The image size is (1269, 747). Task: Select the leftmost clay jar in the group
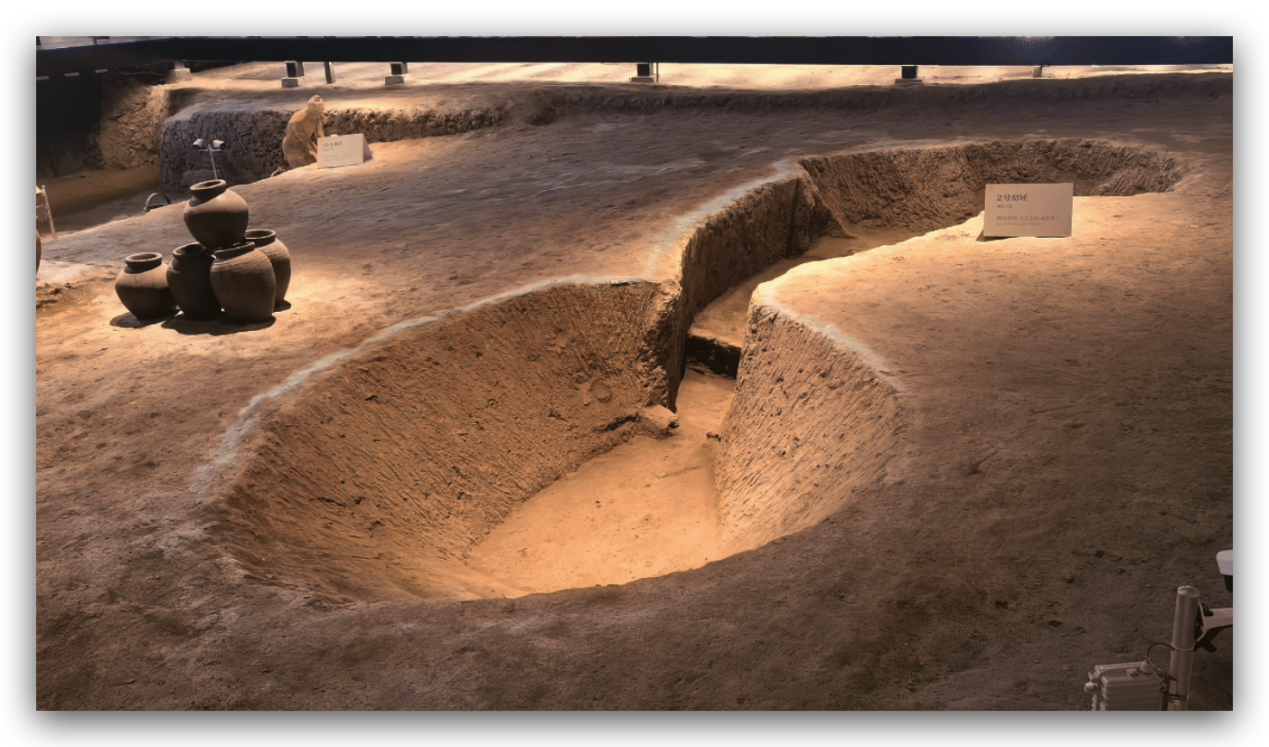coord(144,285)
